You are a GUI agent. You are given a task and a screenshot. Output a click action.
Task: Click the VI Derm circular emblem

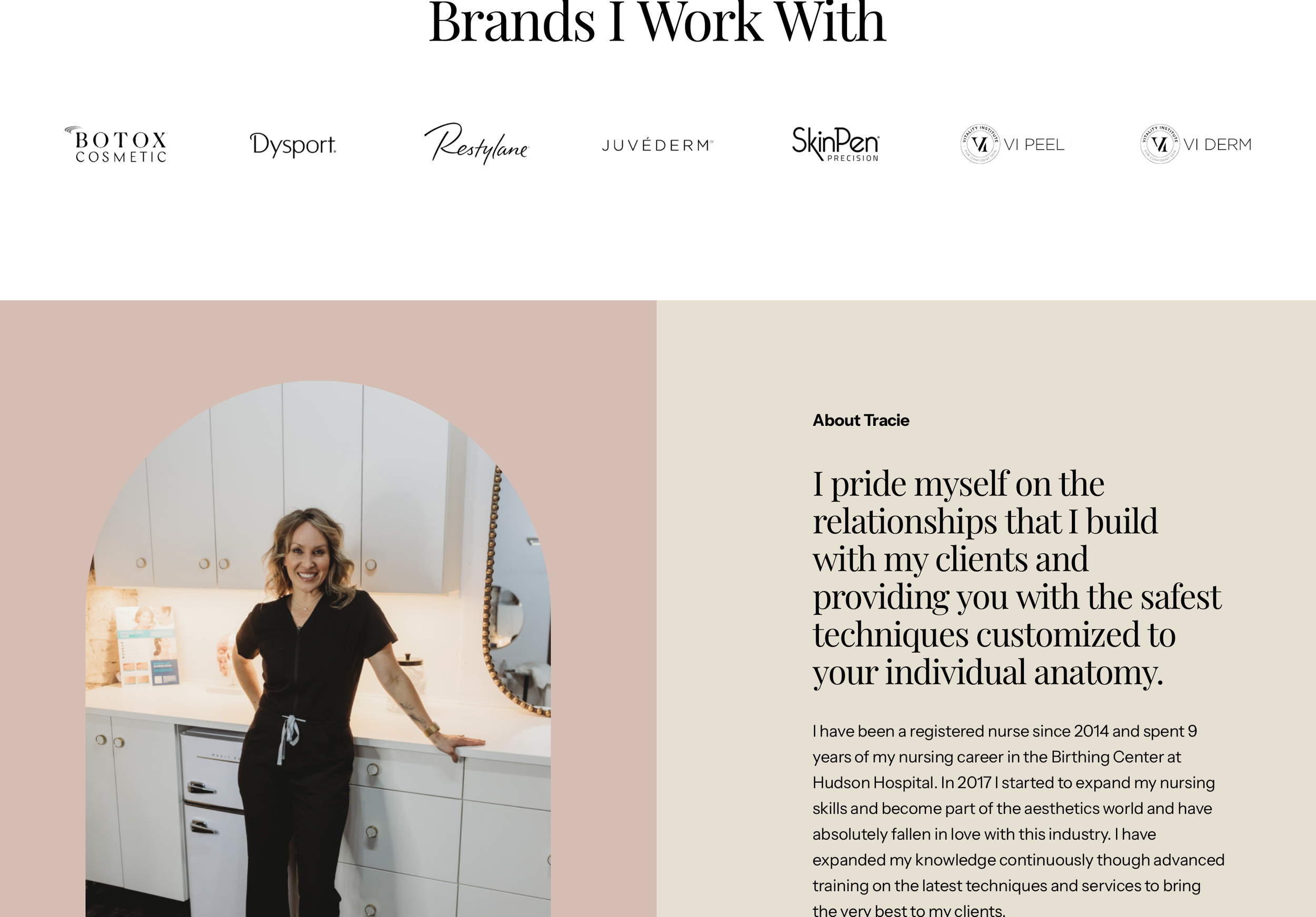pyautogui.click(x=1160, y=144)
